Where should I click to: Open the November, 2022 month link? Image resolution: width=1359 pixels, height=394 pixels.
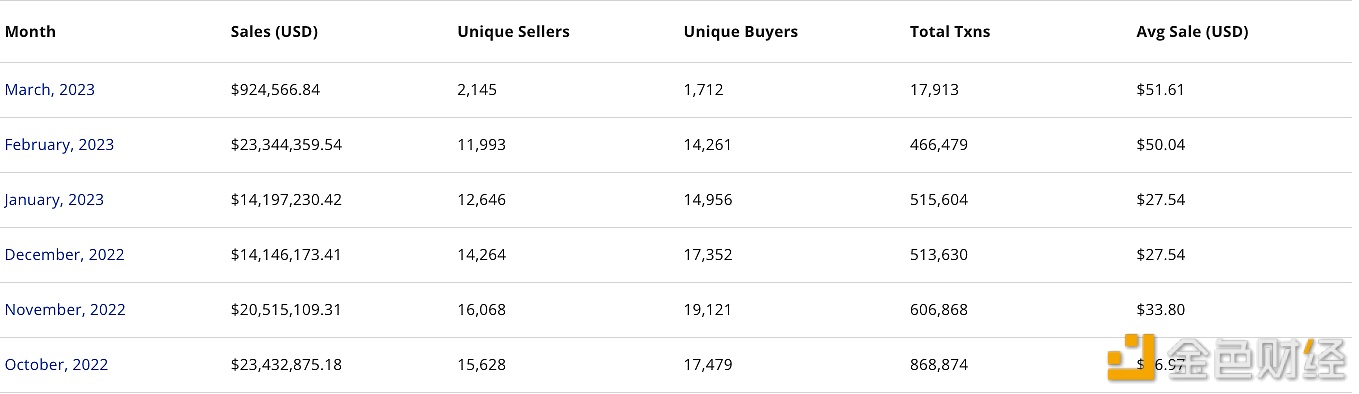(x=65, y=310)
